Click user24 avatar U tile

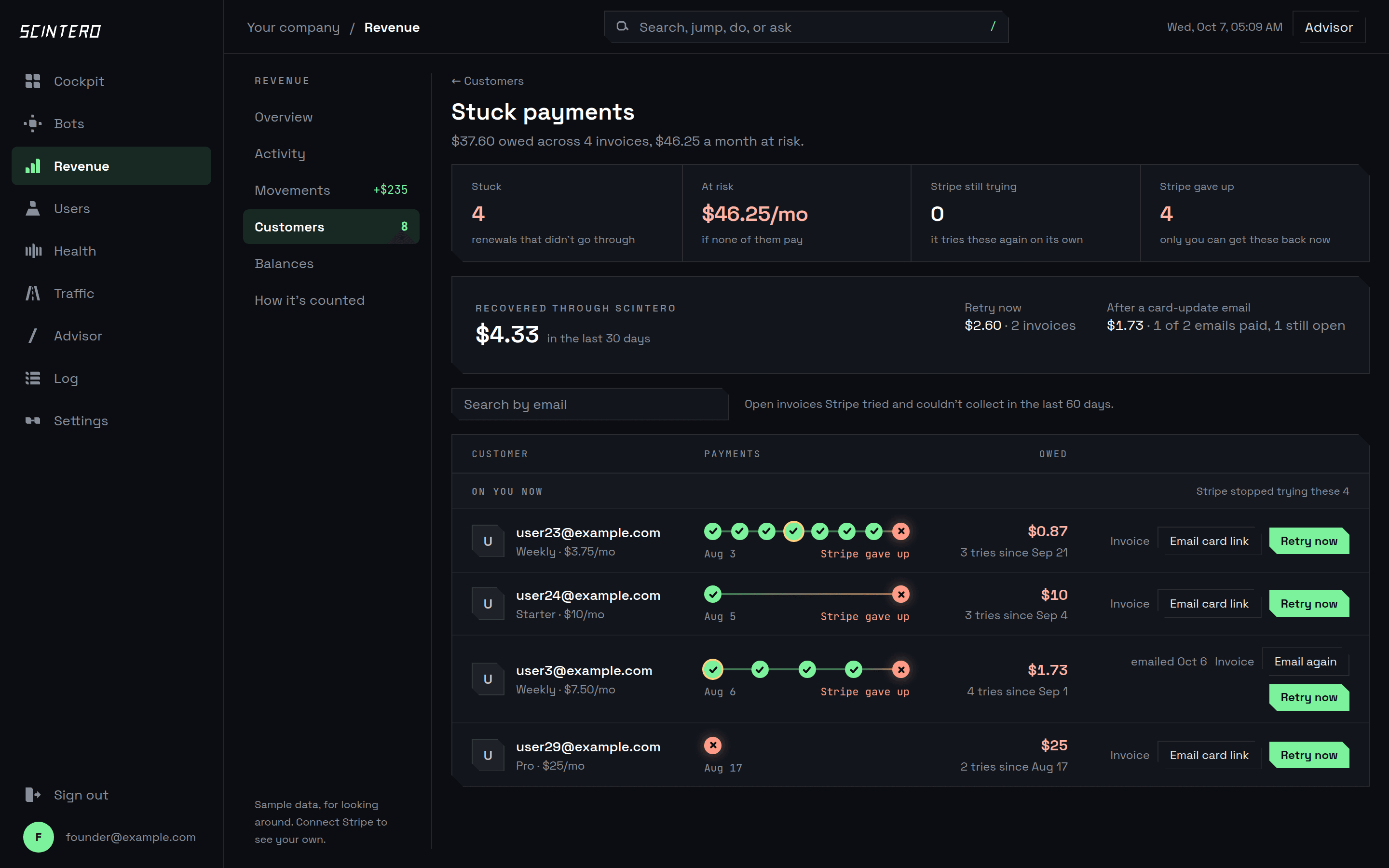coord(488,603)
